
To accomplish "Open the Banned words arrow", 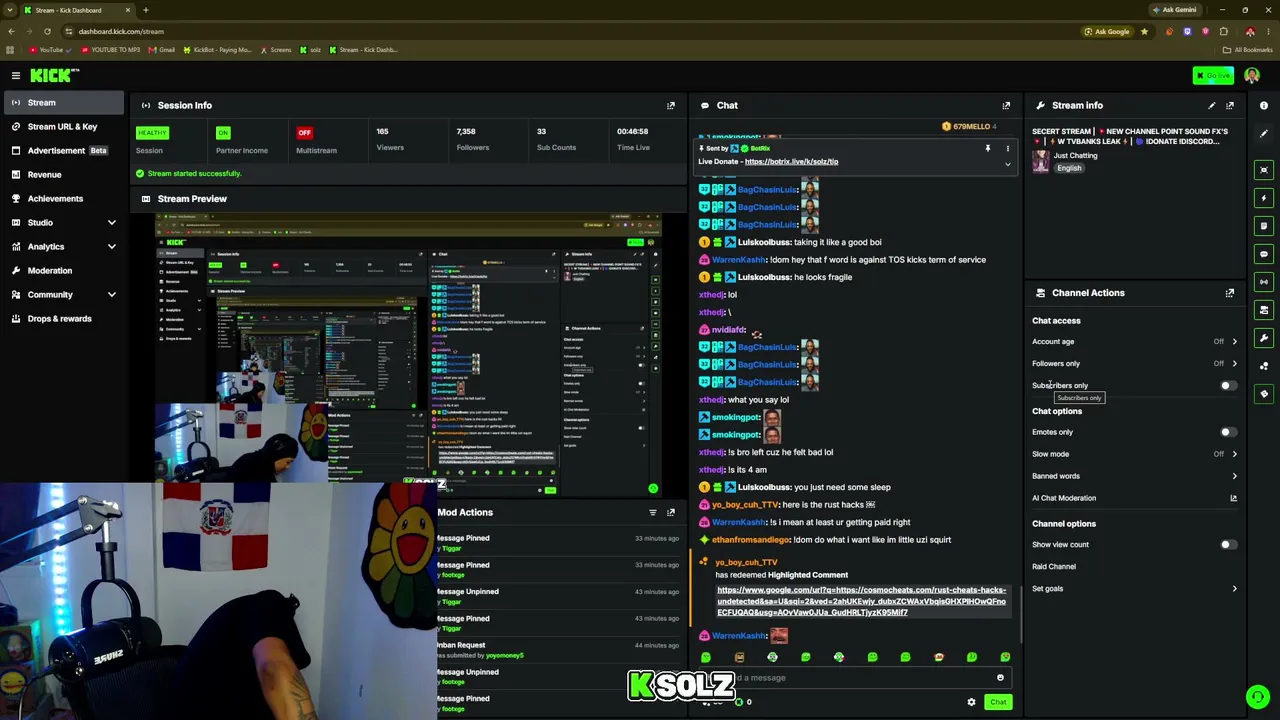I will [x=1234, y=476].
